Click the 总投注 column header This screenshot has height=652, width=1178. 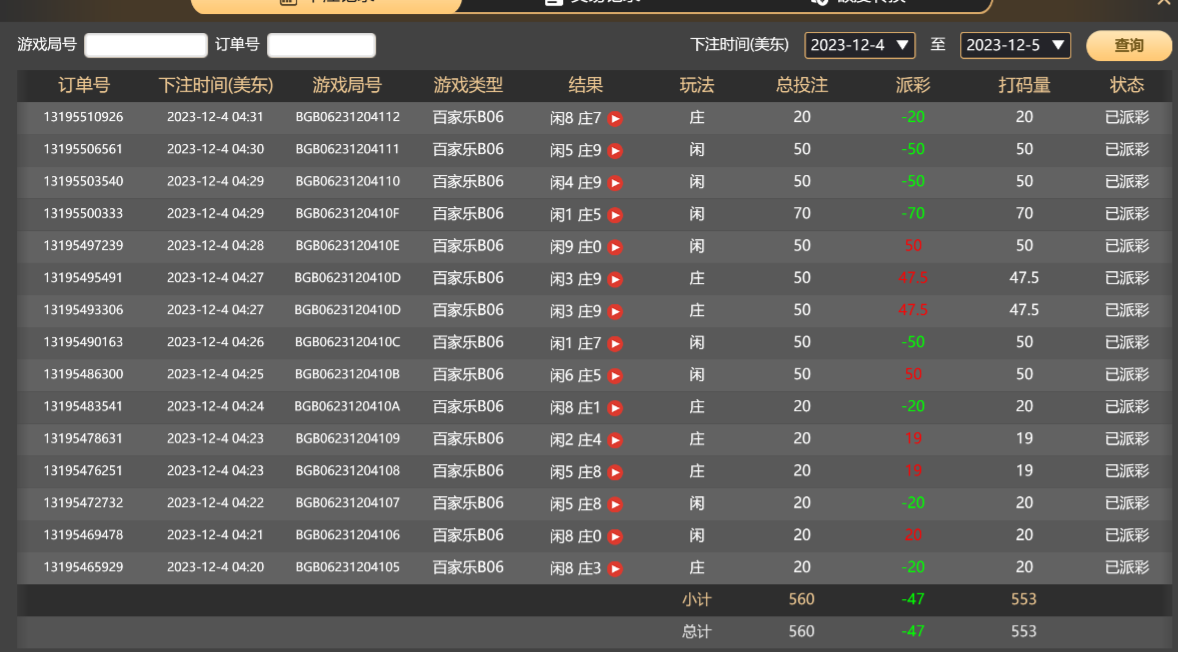[802, 86]
